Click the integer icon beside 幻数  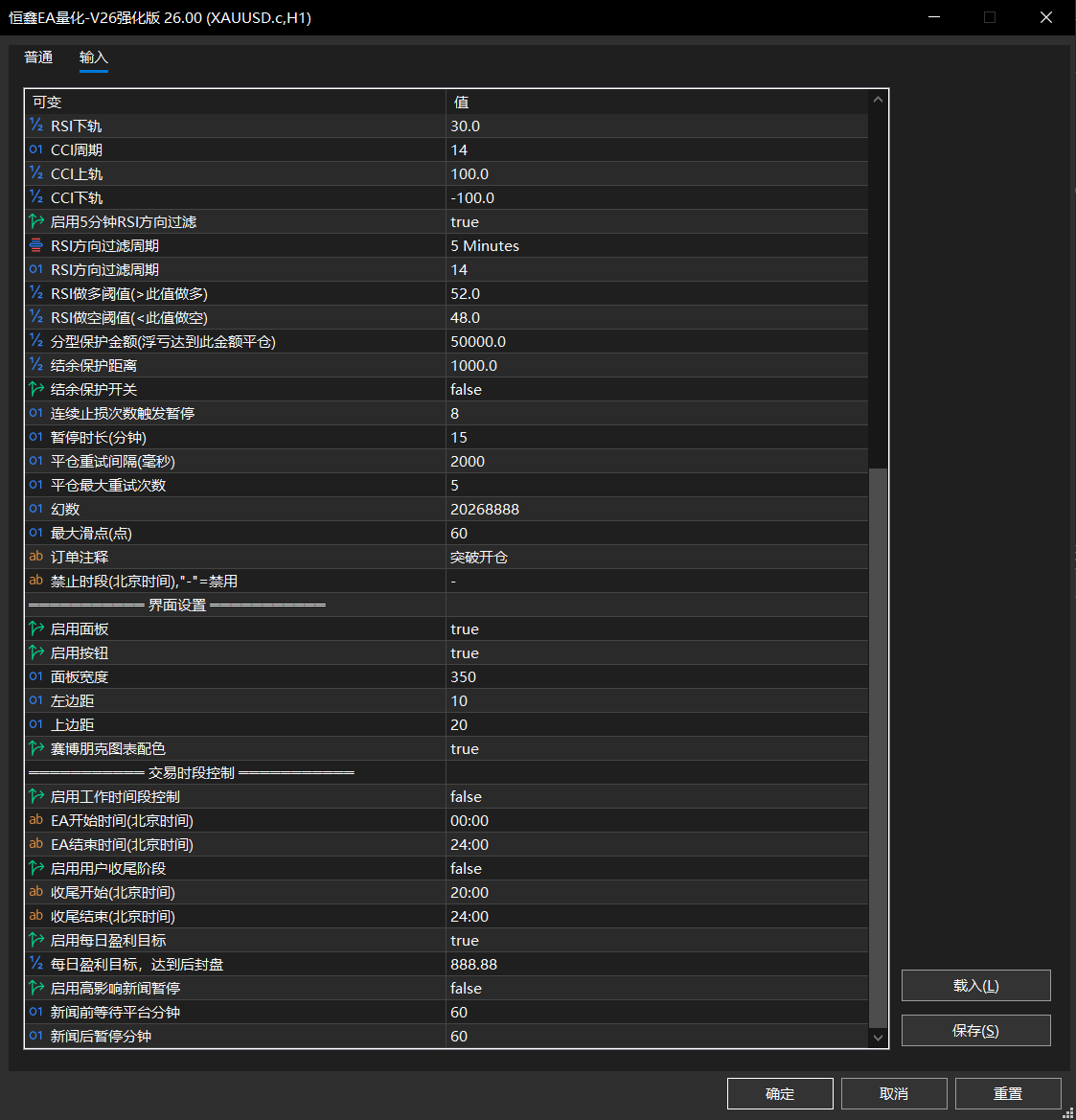point(36,509)
